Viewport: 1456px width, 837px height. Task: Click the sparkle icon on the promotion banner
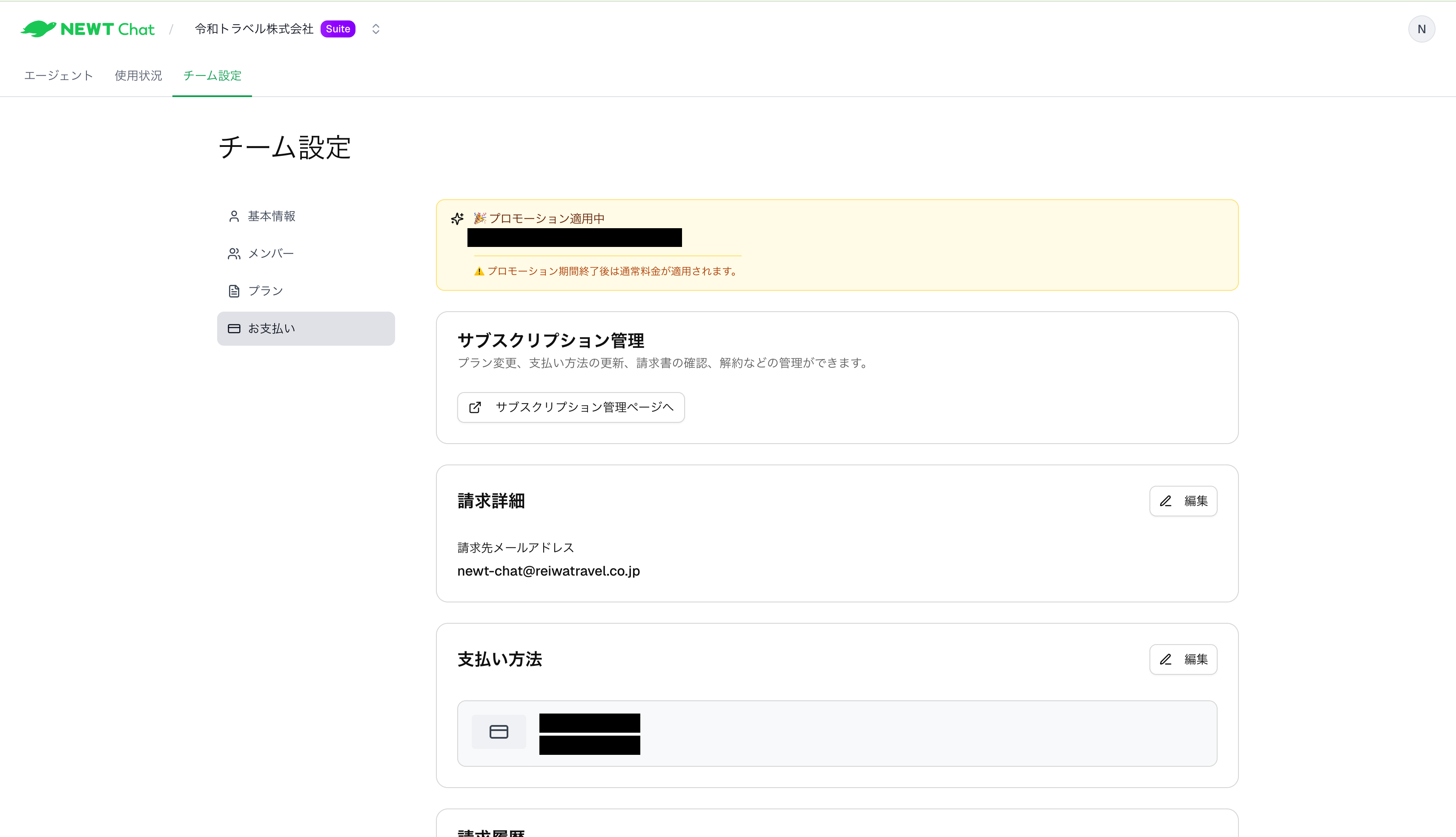click(457, 218)
